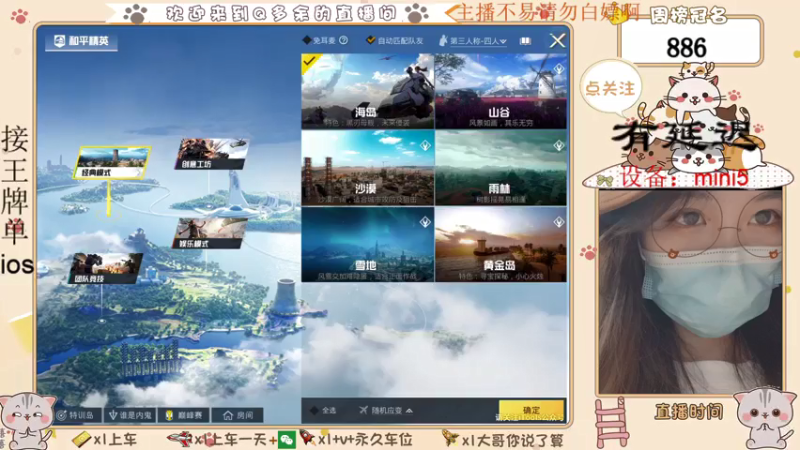This screenshot has height=450, width=800.
Task: Choose the 经典模式 mode card
Action: pos(112,163)
